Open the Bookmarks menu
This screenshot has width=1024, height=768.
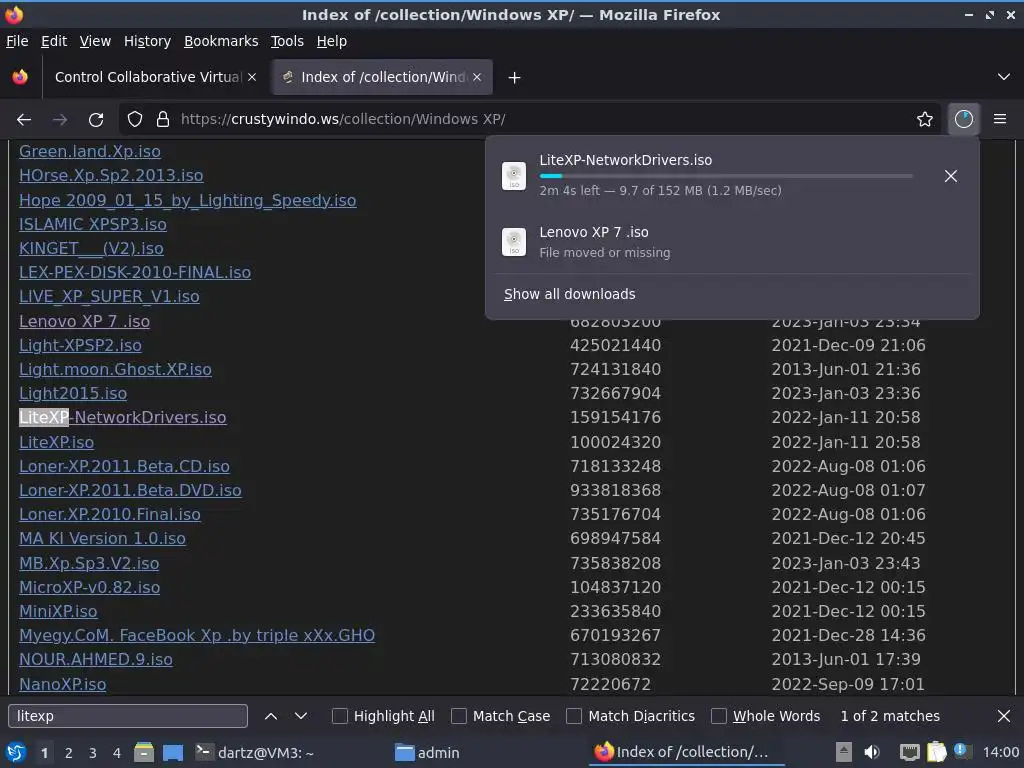[x=221, y=41]
